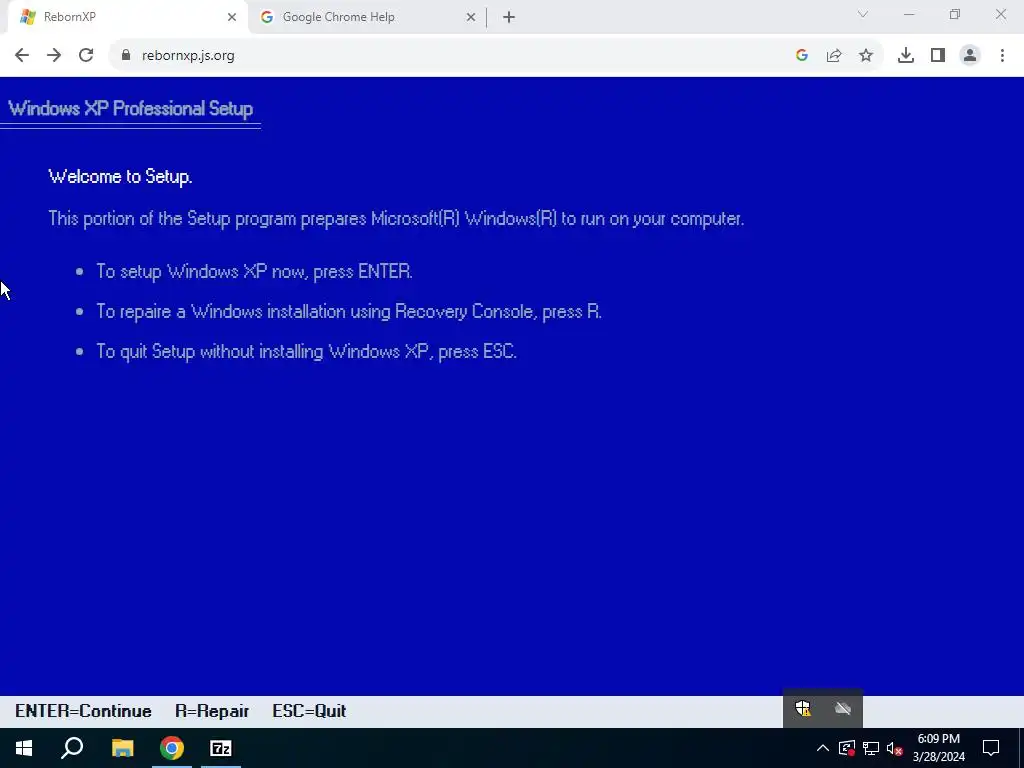1024x768 pixels.
Task: Close the Google Chrome Help tab
Action: tap(471, 17)
